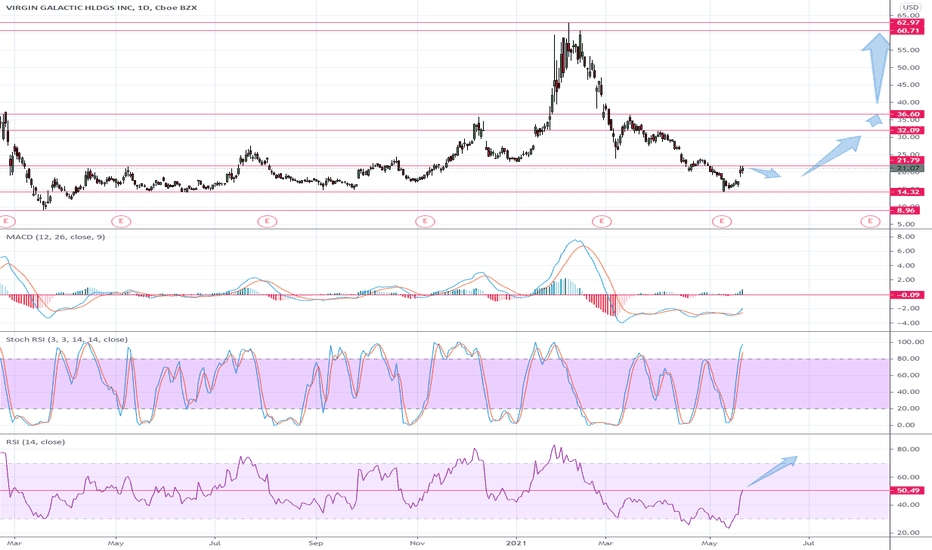
Task: Click the 100.00 Stoch RSI axis value
Action: [910, 342]
